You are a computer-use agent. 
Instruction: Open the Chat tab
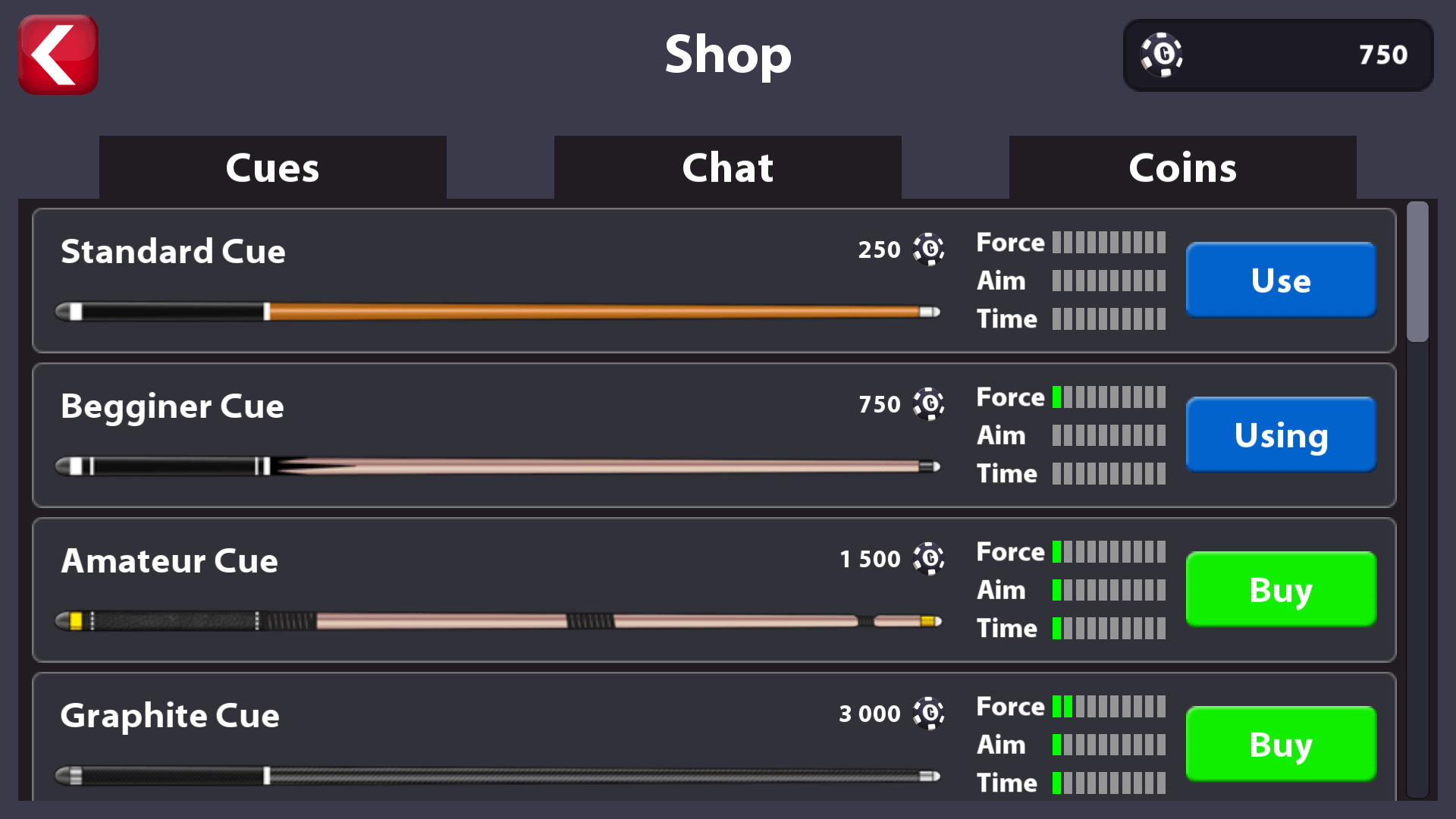click(x=726, y=168)
